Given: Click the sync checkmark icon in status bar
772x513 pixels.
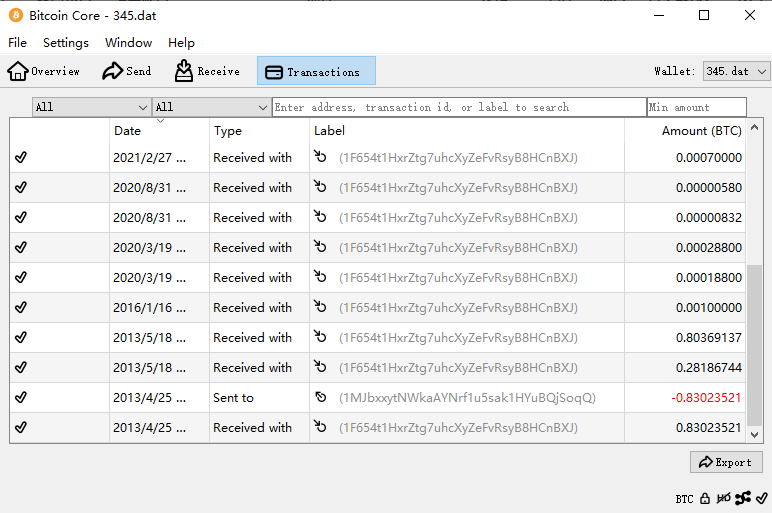Looking at the screenshot, I should pos(761,498).
